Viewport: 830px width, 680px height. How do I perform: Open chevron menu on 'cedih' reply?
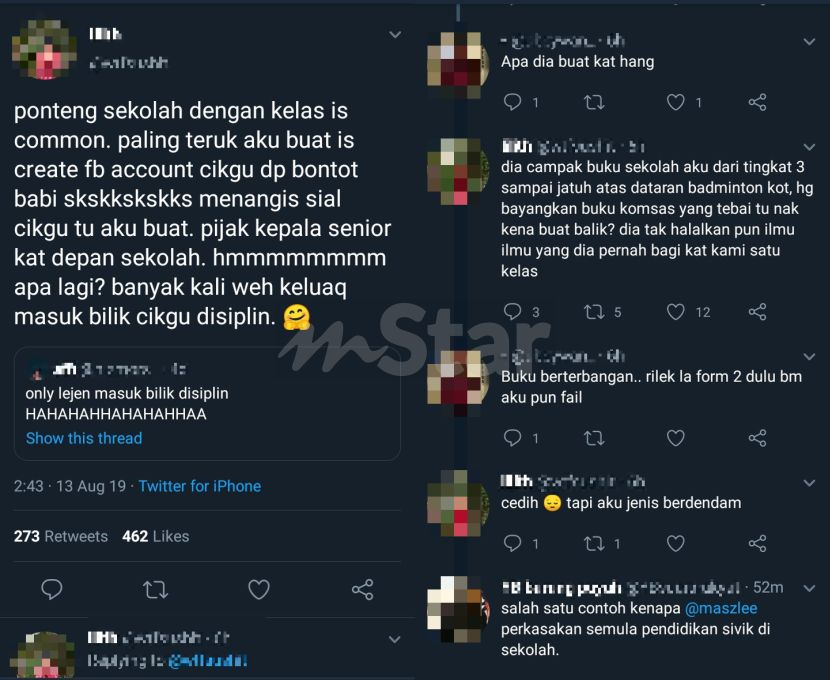click(809, 483)
